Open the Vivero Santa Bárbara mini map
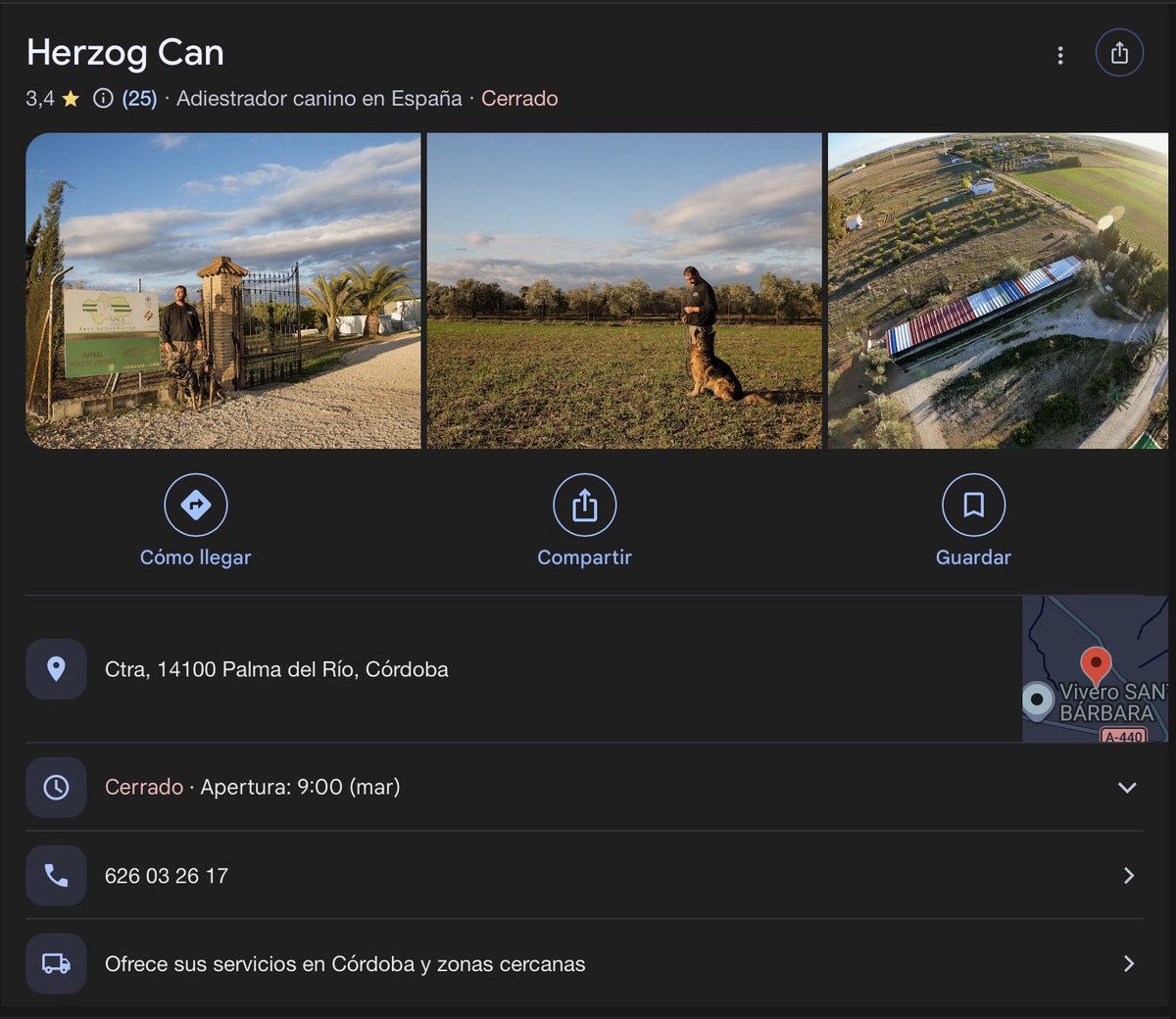The height and width of the screenshot is (1019, 1176). click(1096, 669)
